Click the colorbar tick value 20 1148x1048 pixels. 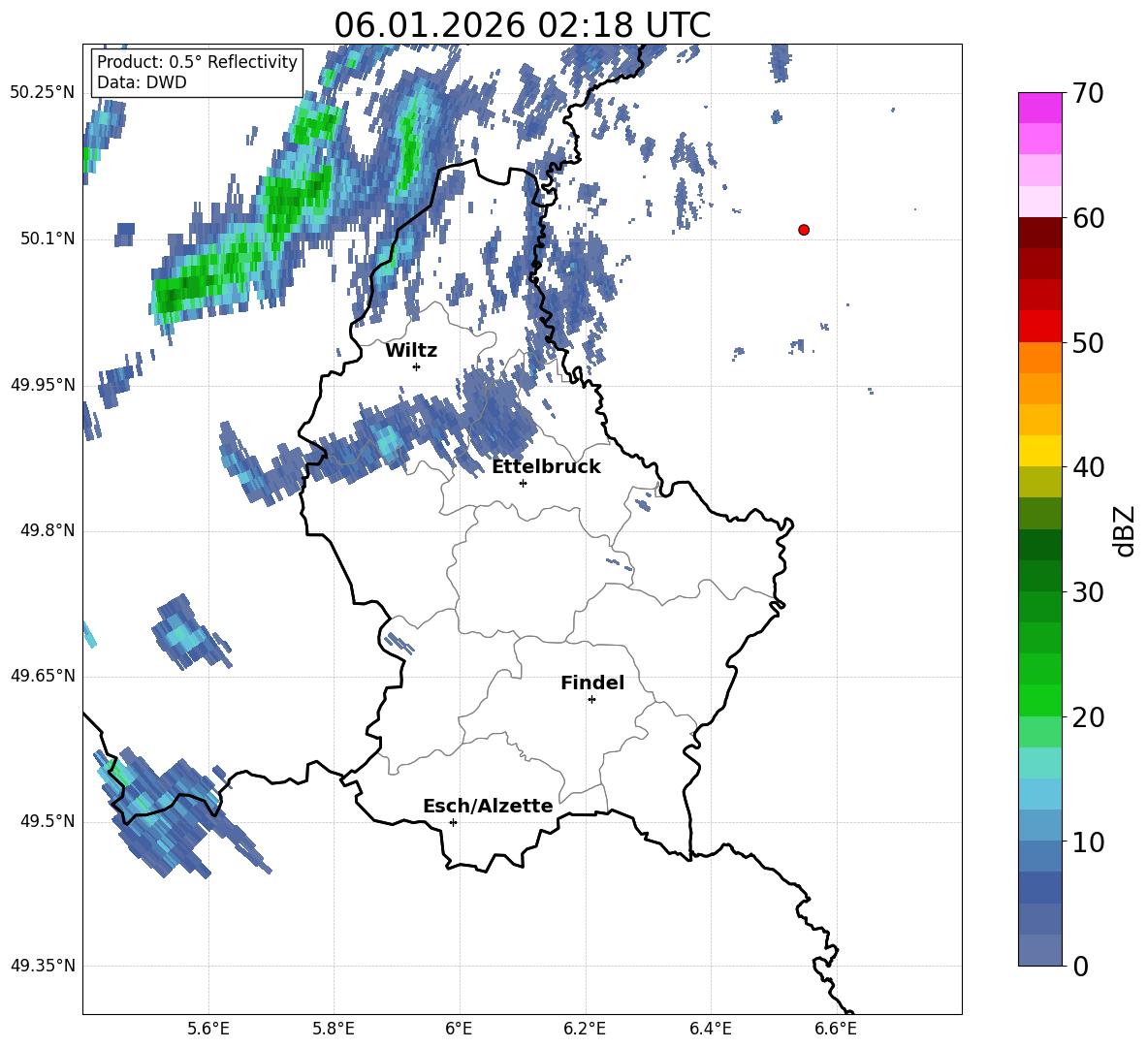(x=1088, y=716)
